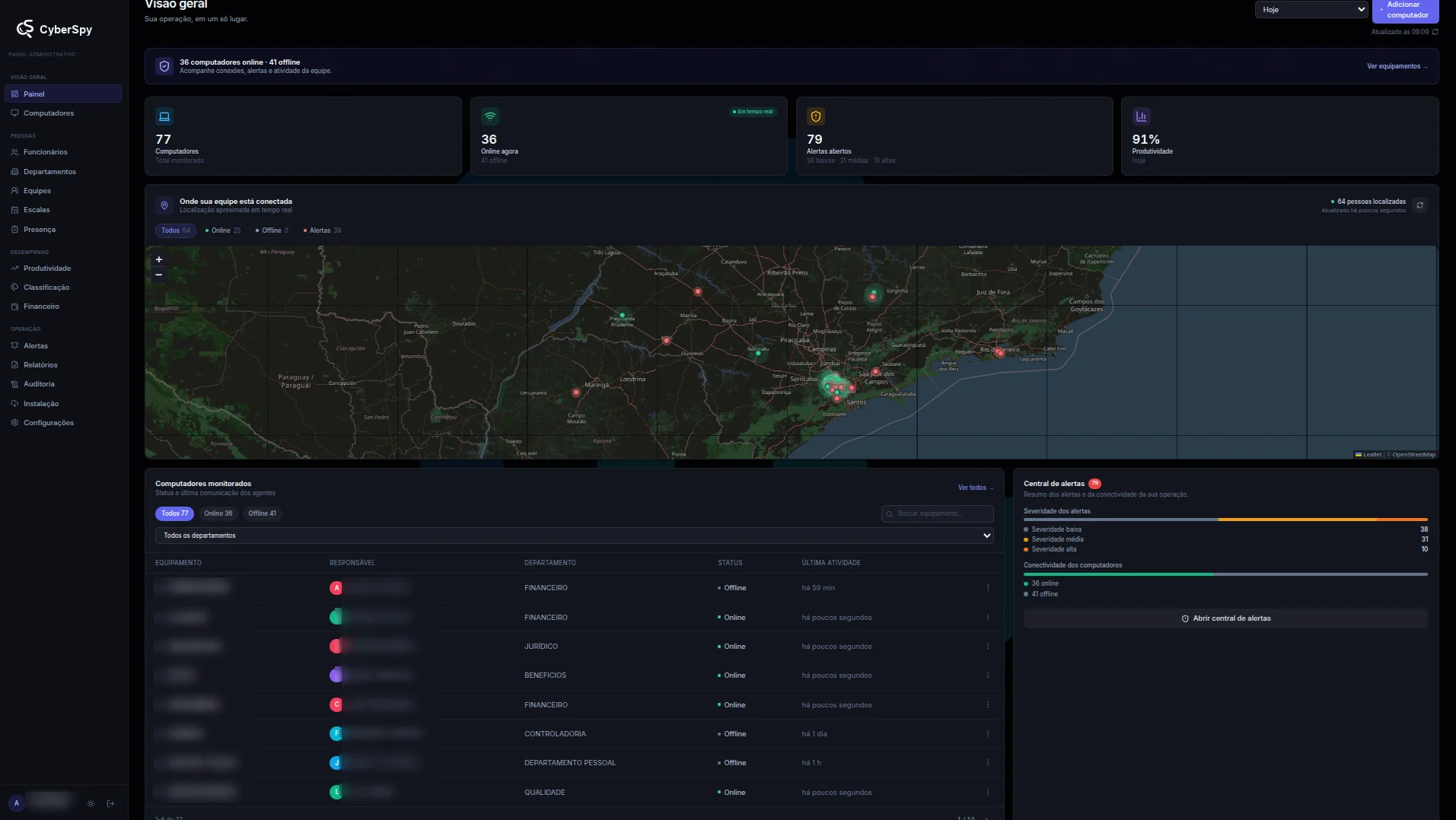Open row menu for CONTROLADORIA computer
This screenshot has height=820, width=1456.
point(988,734)
